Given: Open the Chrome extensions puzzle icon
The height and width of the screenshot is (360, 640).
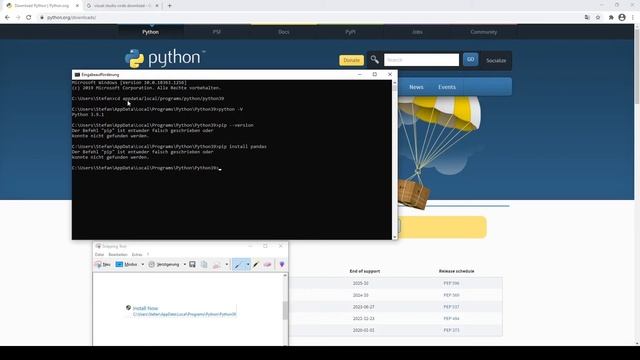Looking at the screenshot, I should [x=611, y=18].
